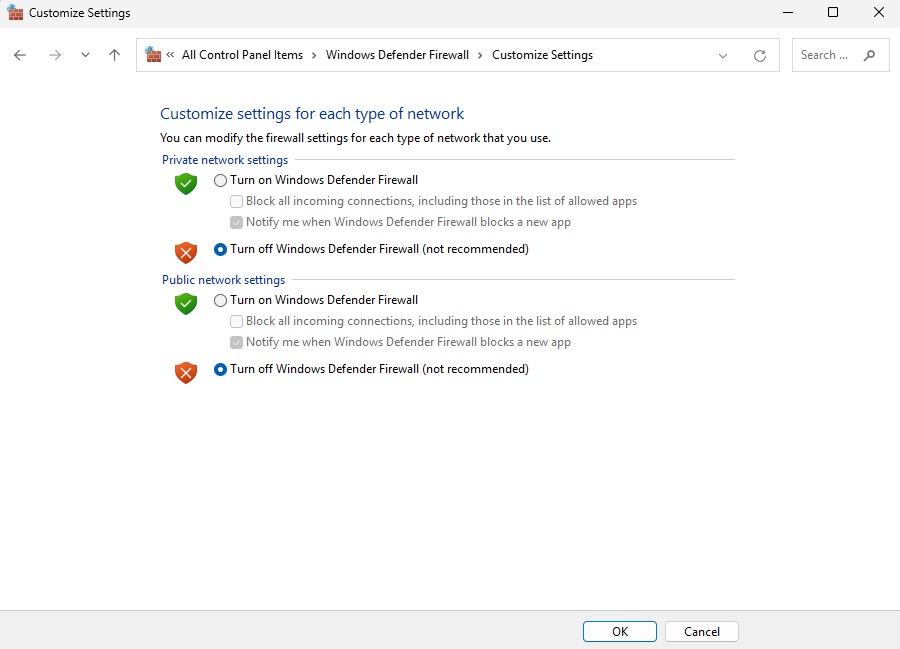
Task: Check block all incoming connections under public
Action: click(236, 321)
